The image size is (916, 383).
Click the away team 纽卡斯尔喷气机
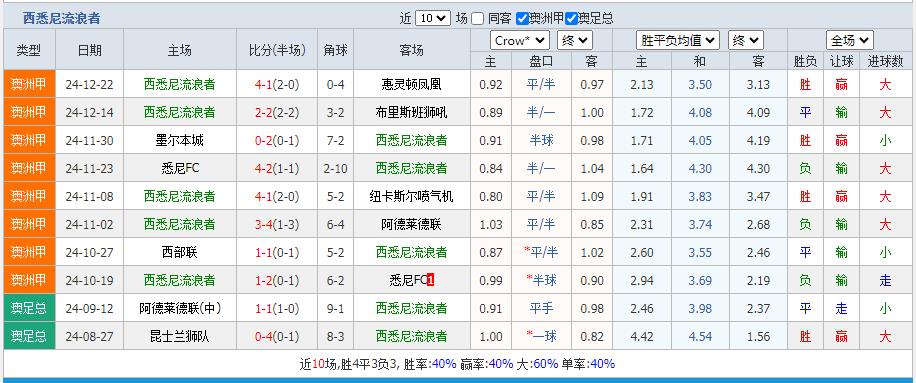(411, 197)
